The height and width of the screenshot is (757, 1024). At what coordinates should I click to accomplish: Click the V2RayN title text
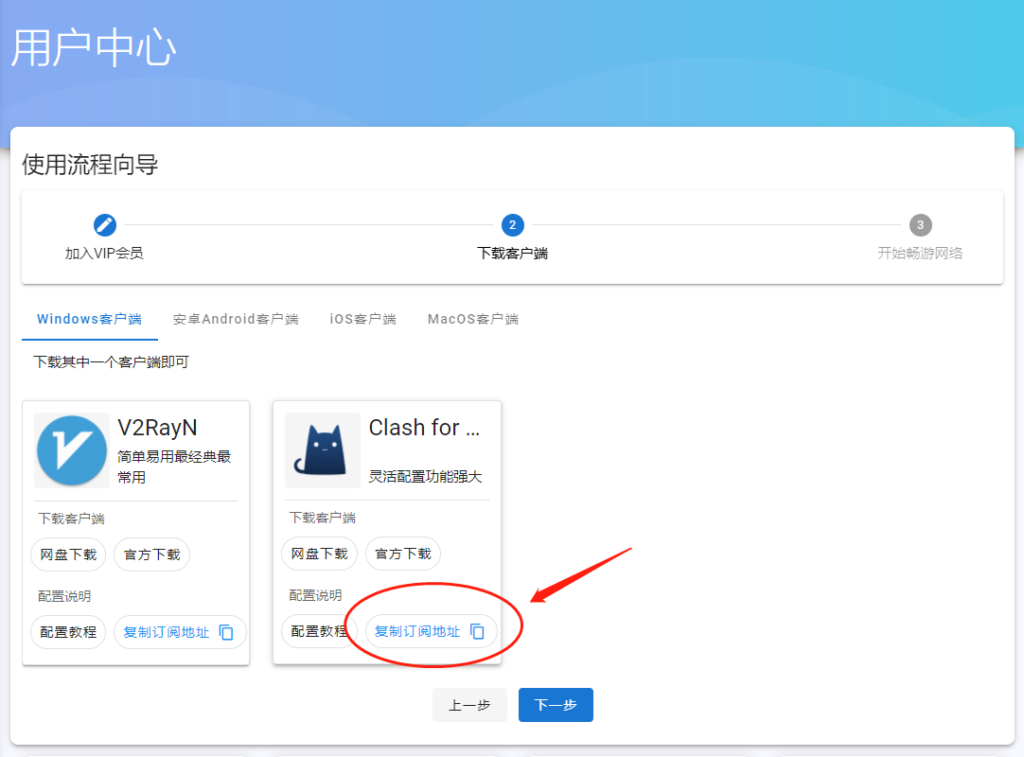pos(157,428)
